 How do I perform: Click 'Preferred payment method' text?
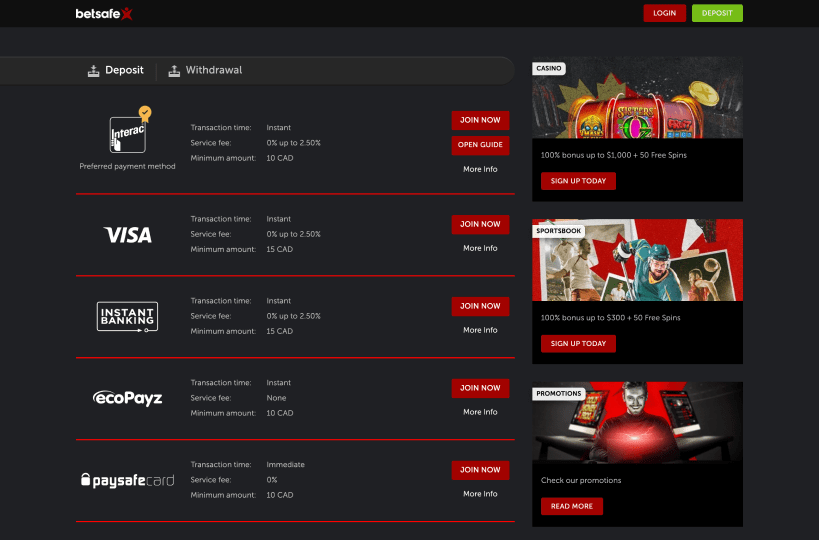pos(127,167)
